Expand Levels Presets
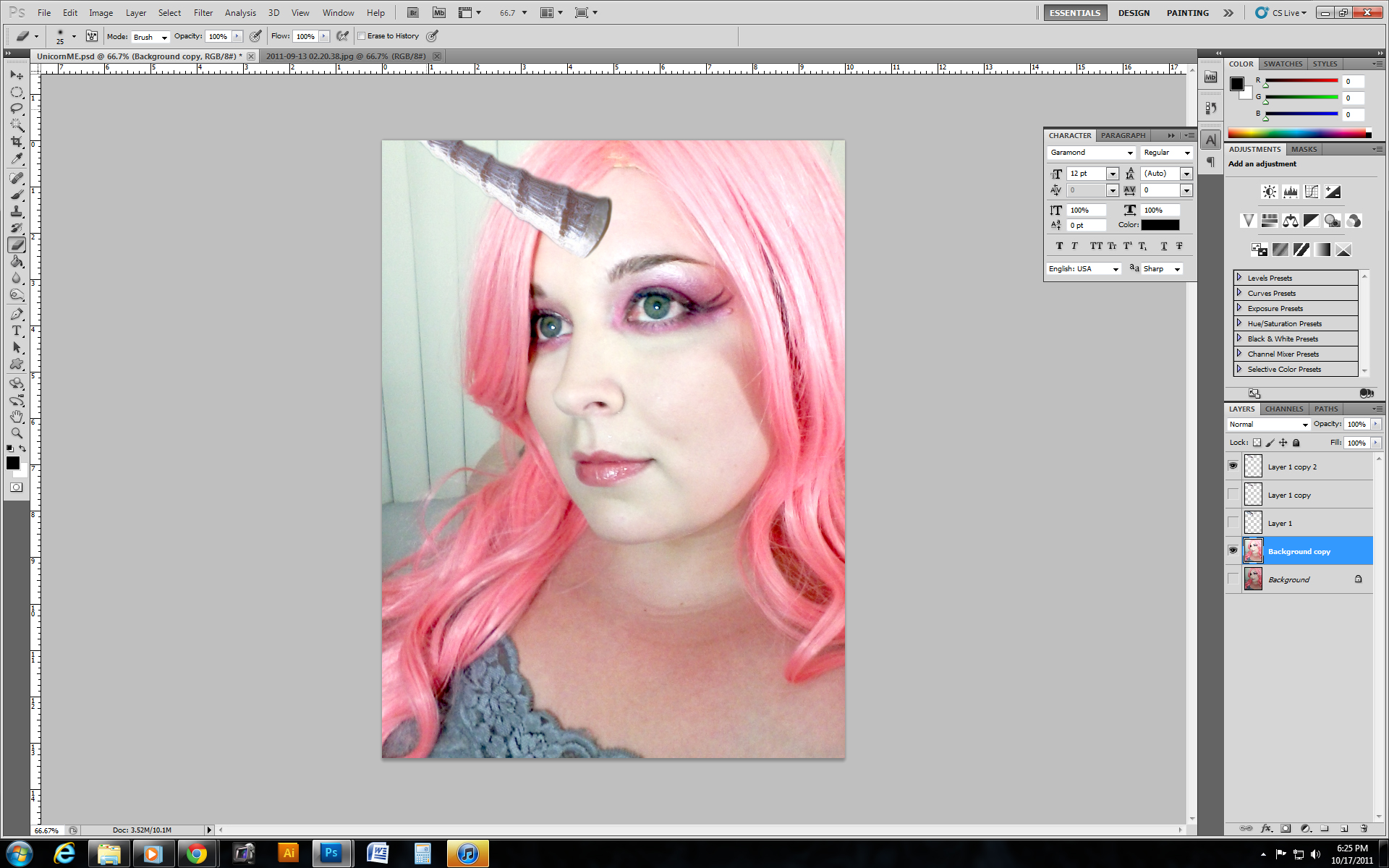Image resolution: width=1389 pixels, height=868 pixels. (x=1239, y=278)
